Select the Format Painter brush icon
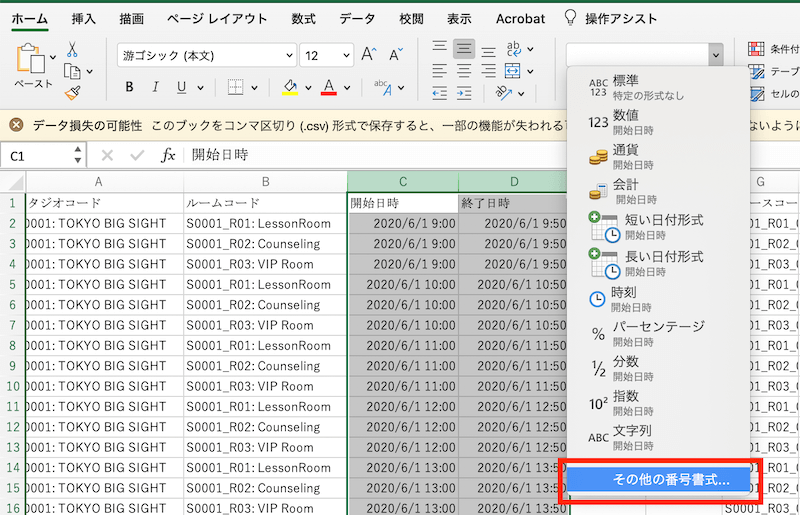This screenshot has width=800, height=515. (x=73, y=92)
